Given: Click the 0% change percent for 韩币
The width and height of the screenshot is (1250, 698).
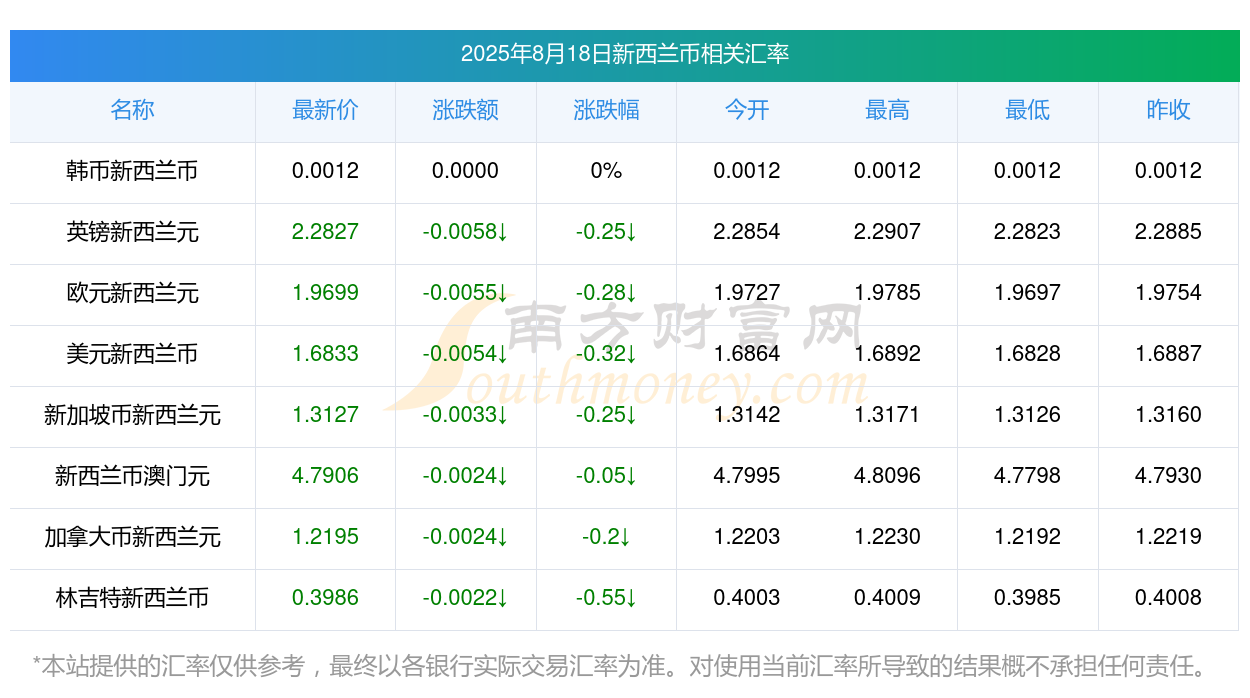Looking at the screenshot, I should [606, 171].
